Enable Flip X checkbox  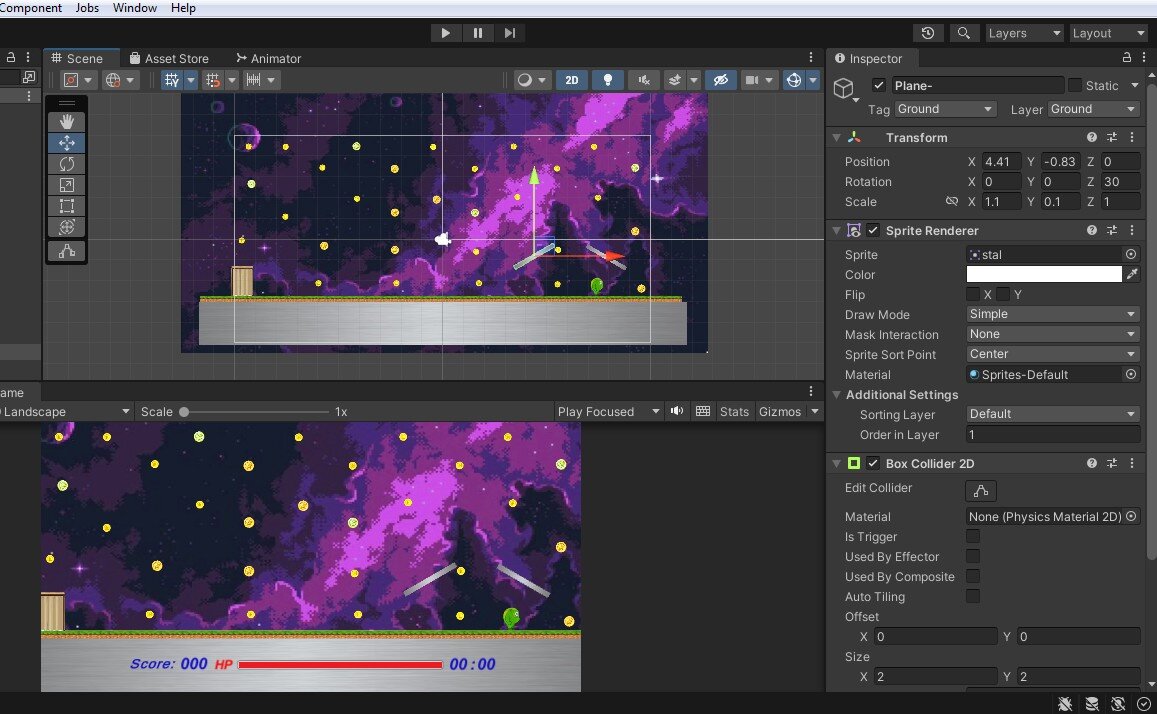(x=973, y=294)
